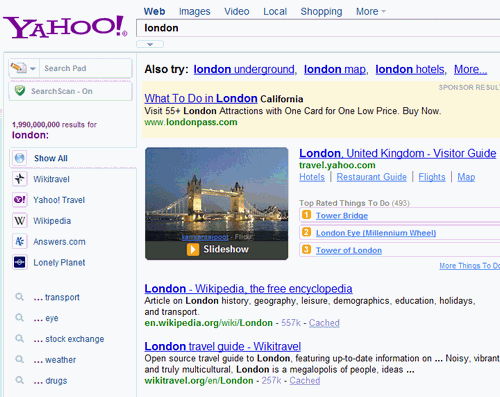Screen dimensions: 500x397
Task: Filter results by Yahoo! Travel label
Action: coord(59,200)
